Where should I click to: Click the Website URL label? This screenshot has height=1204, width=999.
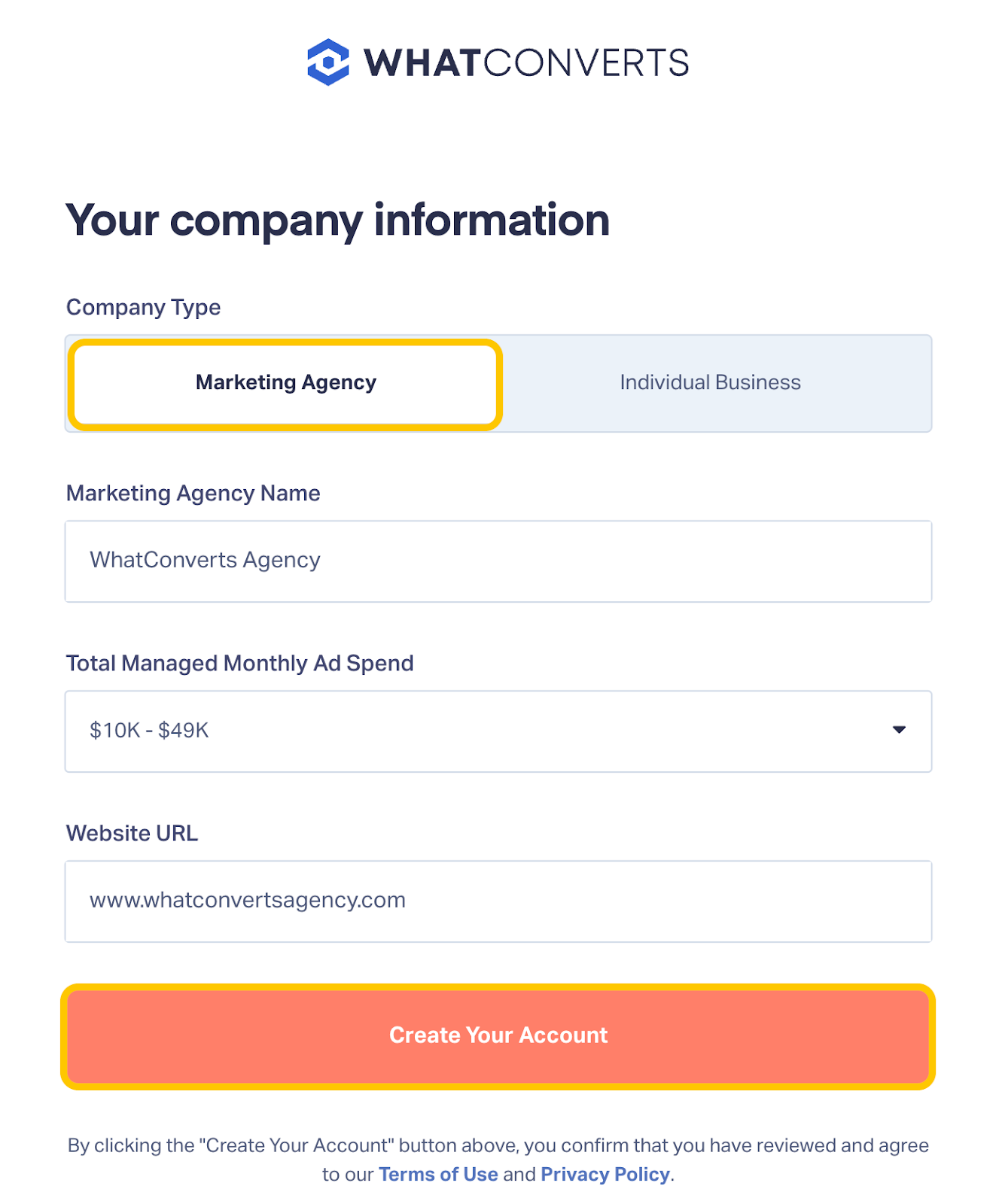[x=132, y=834]
